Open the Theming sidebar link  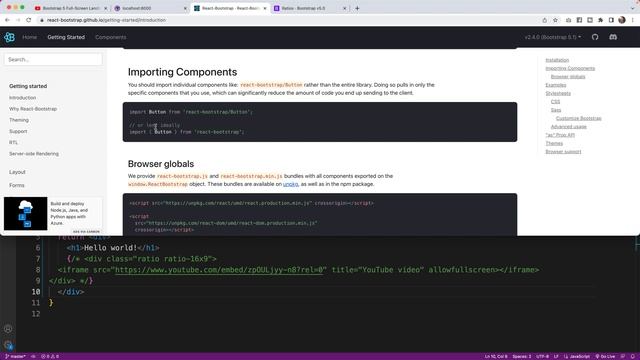(19, 120)
